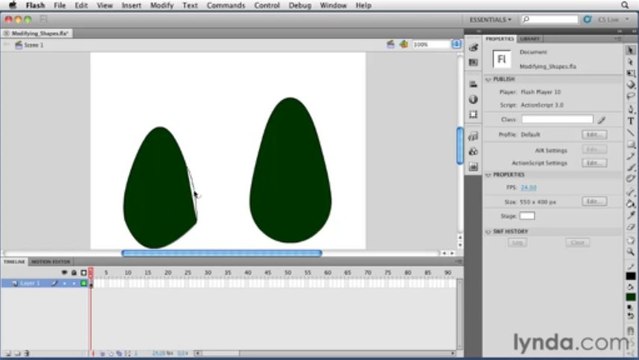Toggle lock for all layers

point(74,272)
